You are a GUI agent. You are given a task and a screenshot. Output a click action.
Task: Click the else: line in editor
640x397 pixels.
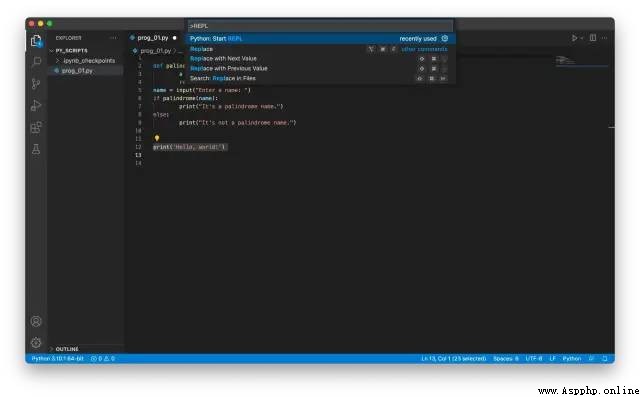coord(161,115)
